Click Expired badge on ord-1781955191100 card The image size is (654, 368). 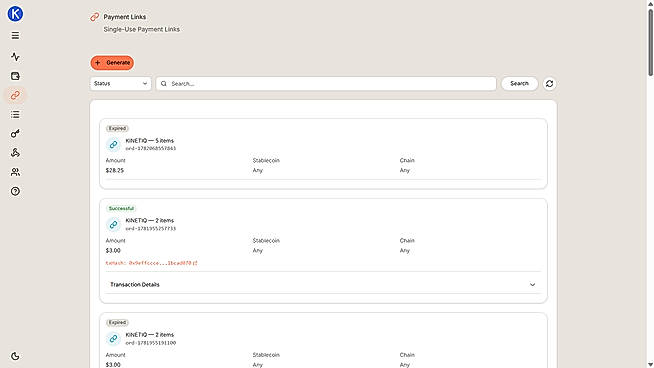[117, 323]
